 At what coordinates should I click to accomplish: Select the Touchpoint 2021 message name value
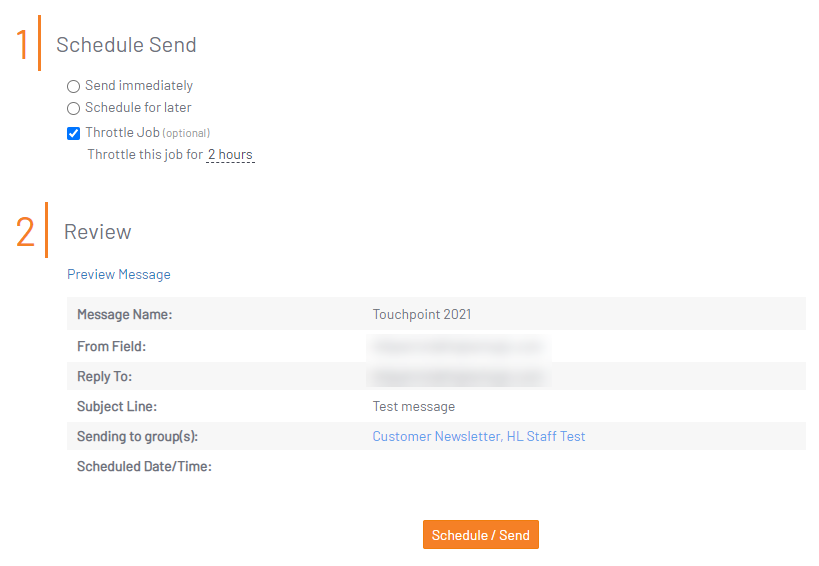coord(422,314)
